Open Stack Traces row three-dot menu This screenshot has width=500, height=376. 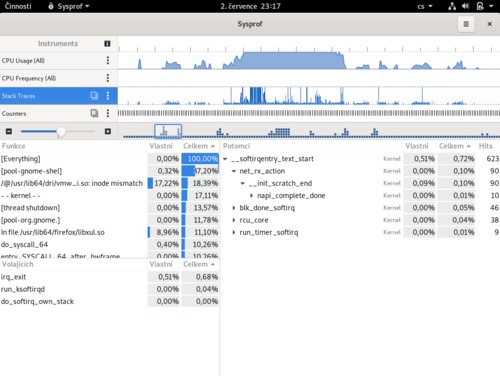click(x=107, y=96)
